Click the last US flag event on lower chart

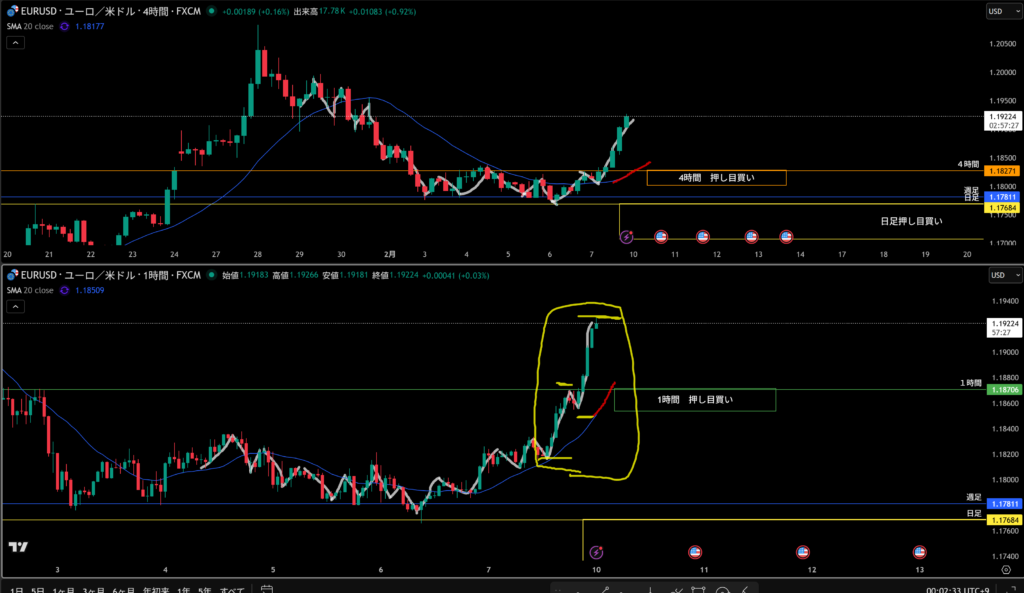920,552
